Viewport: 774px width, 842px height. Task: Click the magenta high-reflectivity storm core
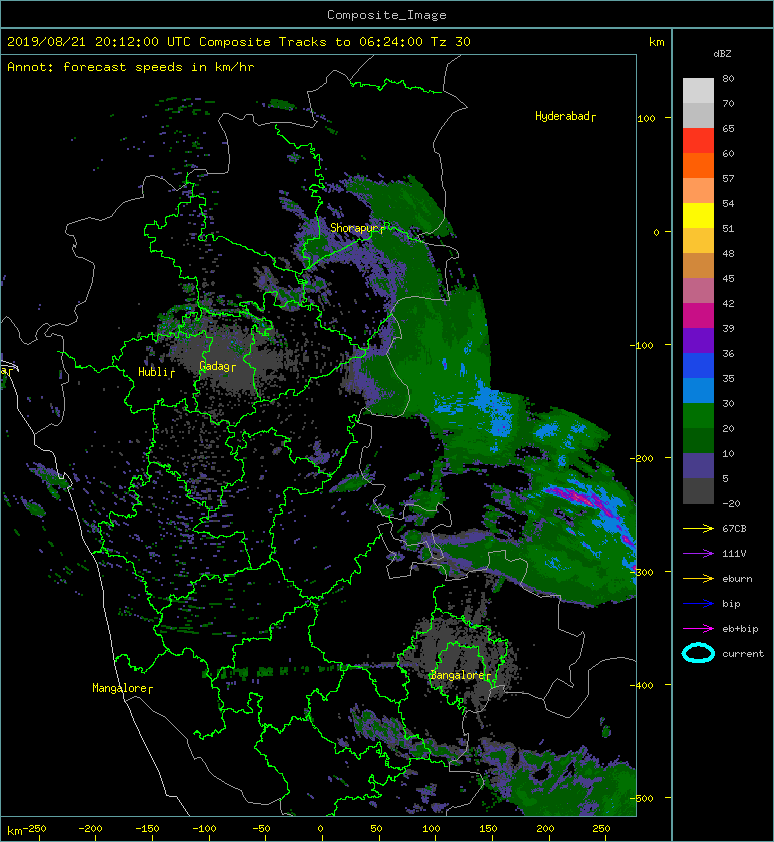pyautogui.click(x=579, y=497)
